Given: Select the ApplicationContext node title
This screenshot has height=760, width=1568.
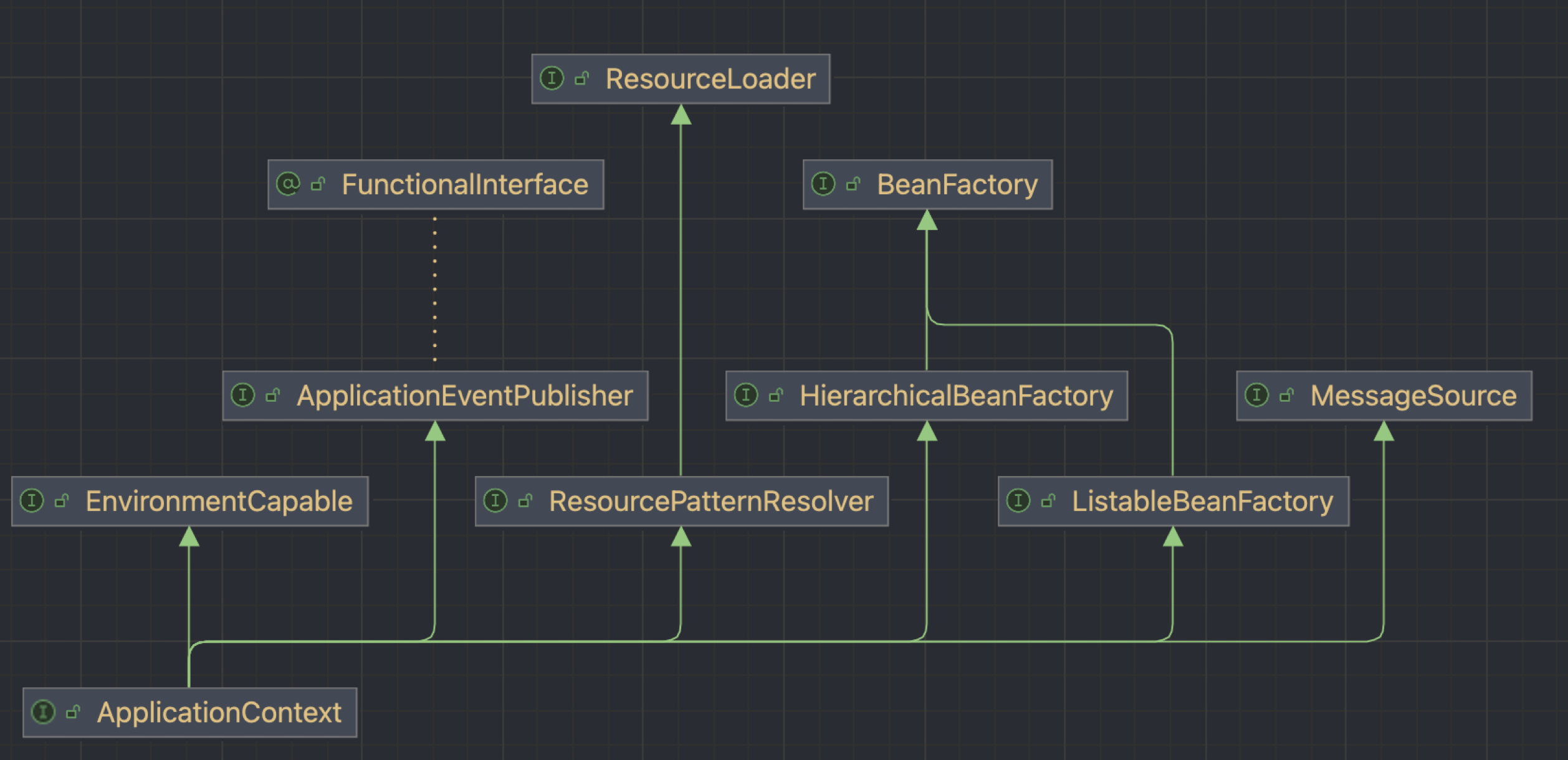Looking at the screenshot, I should click(219, 713).
